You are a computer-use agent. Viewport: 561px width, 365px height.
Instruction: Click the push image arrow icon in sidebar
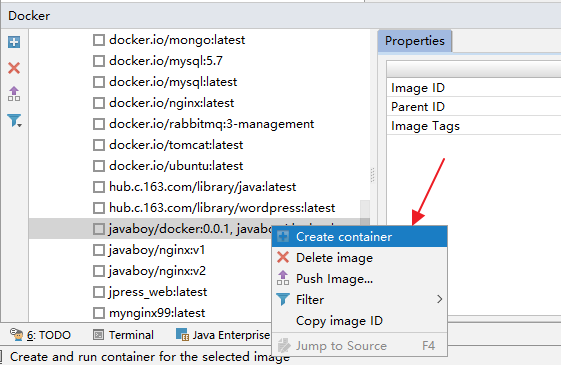14,94
